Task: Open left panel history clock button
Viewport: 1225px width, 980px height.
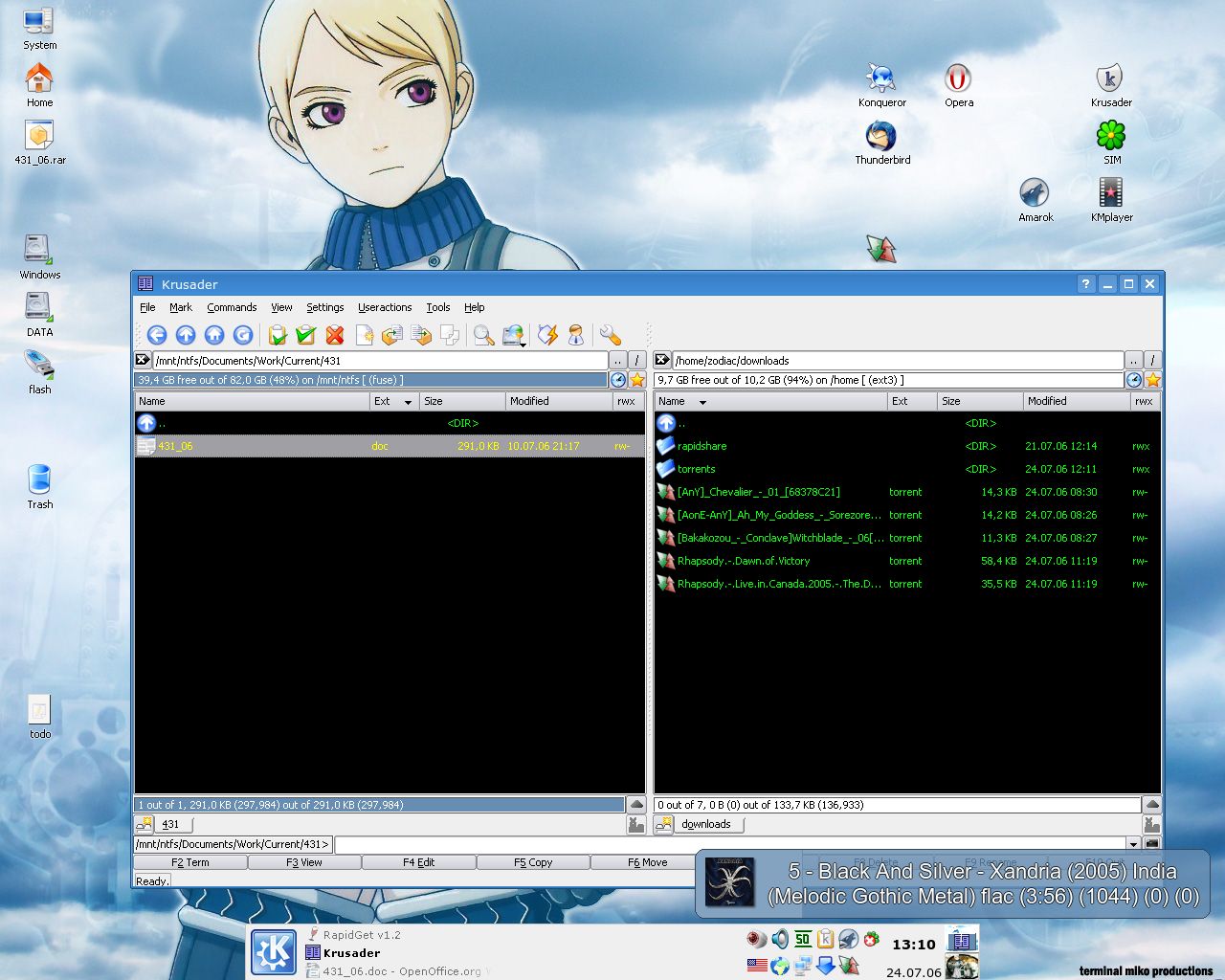Action: click(618, 380)
